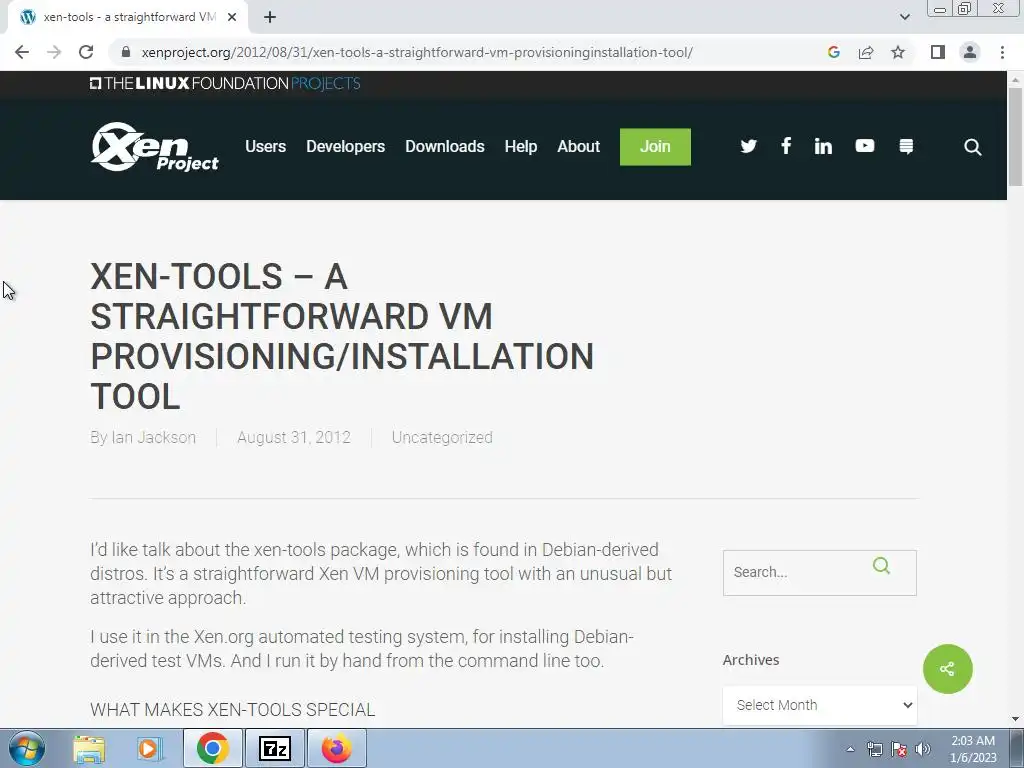The width and height of the screenshot is (1024, 768).
Task: Click the green Join button
Action: point(655,147)
